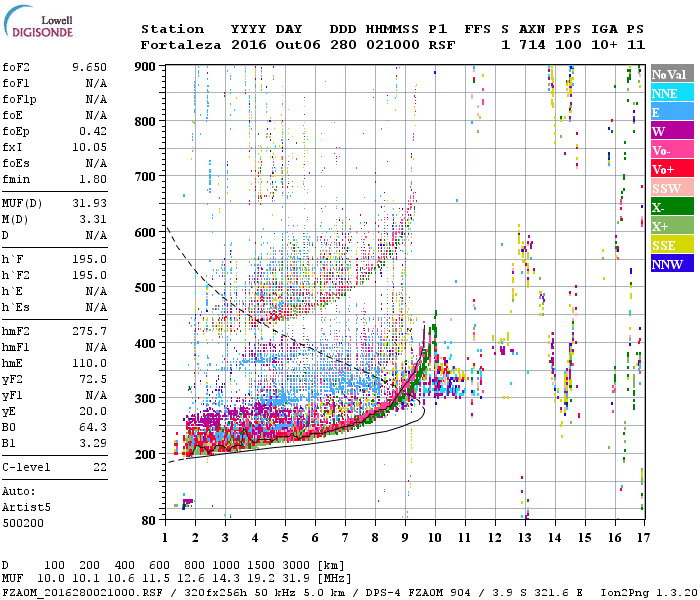Click the foF1 label
The image size is (700, 600).
click(x=16, y=83)
